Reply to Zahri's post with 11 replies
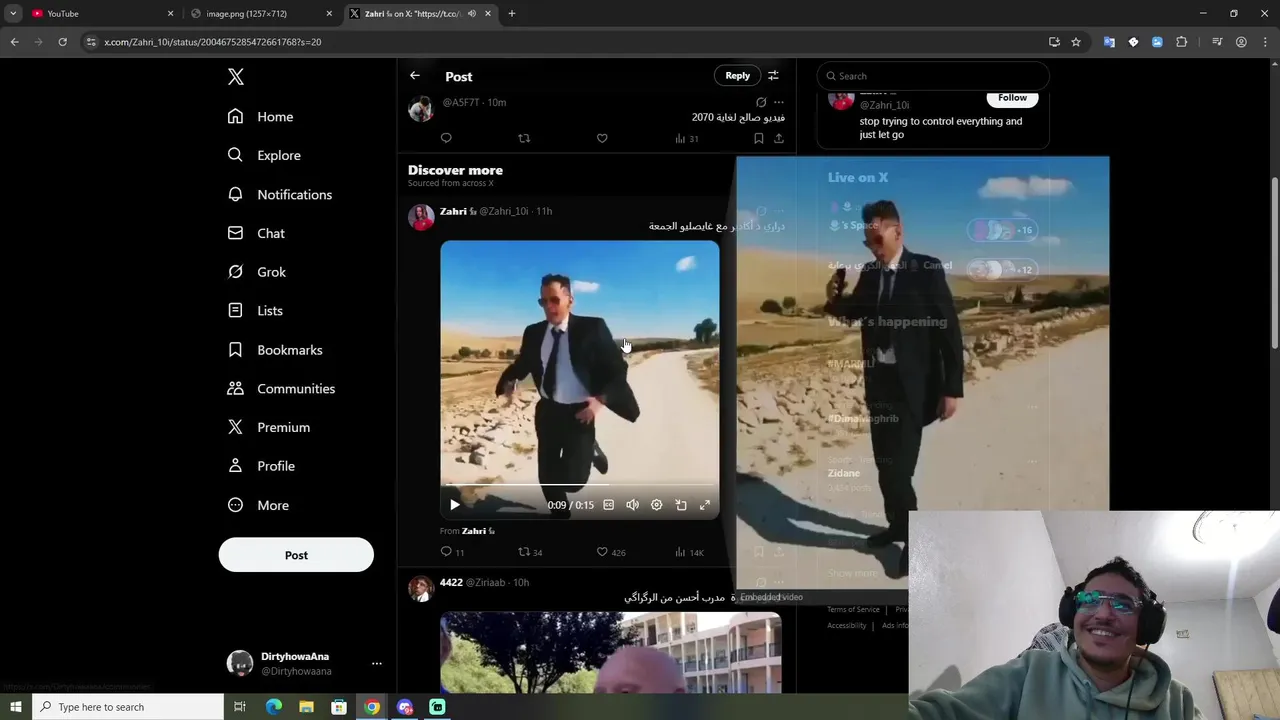1280x720 pixels. [452, 552]
